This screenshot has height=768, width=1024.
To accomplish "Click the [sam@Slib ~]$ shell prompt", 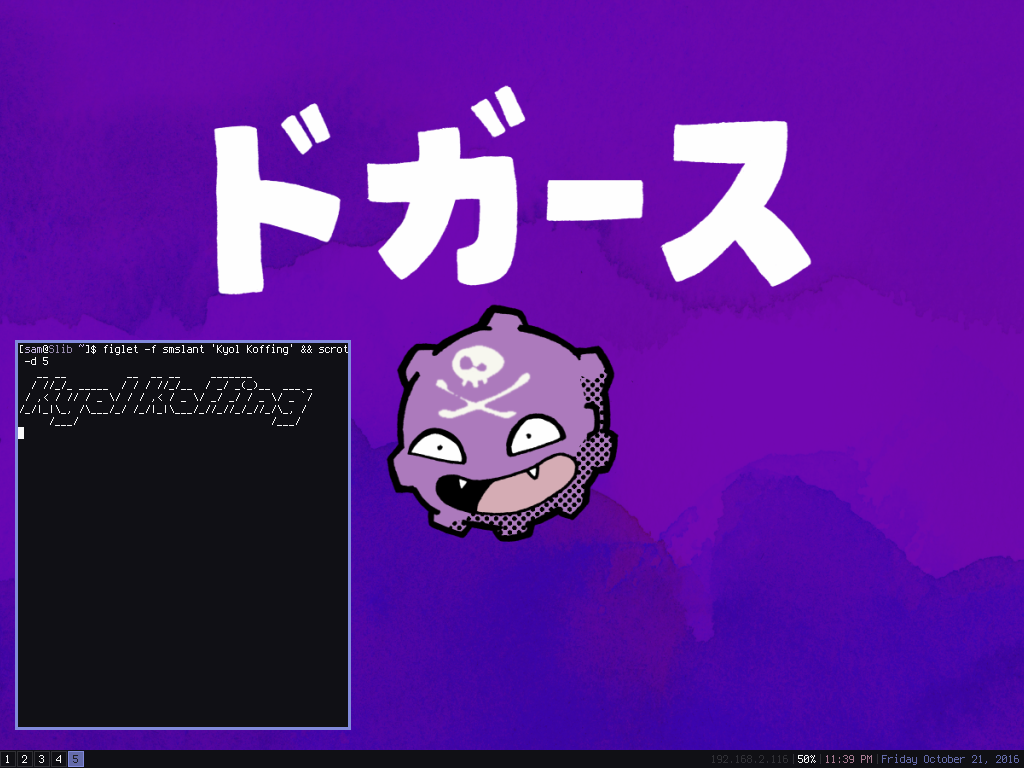I will pyautogui.click(x=57, y=349).
